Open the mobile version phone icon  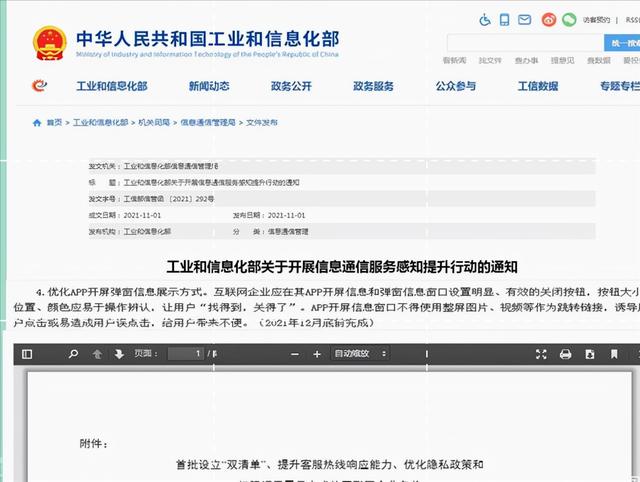pos(504,19)
